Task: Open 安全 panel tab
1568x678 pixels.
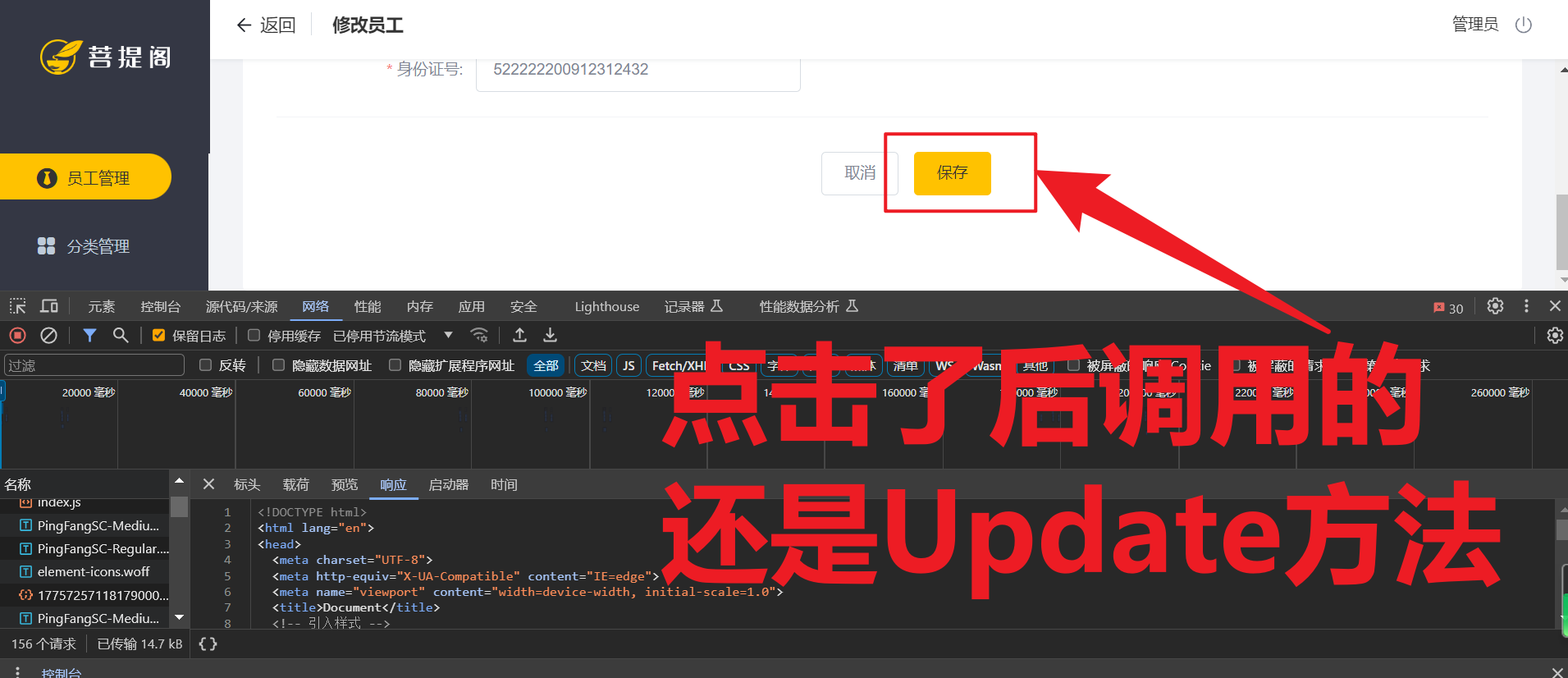Action: click(523, 306)
